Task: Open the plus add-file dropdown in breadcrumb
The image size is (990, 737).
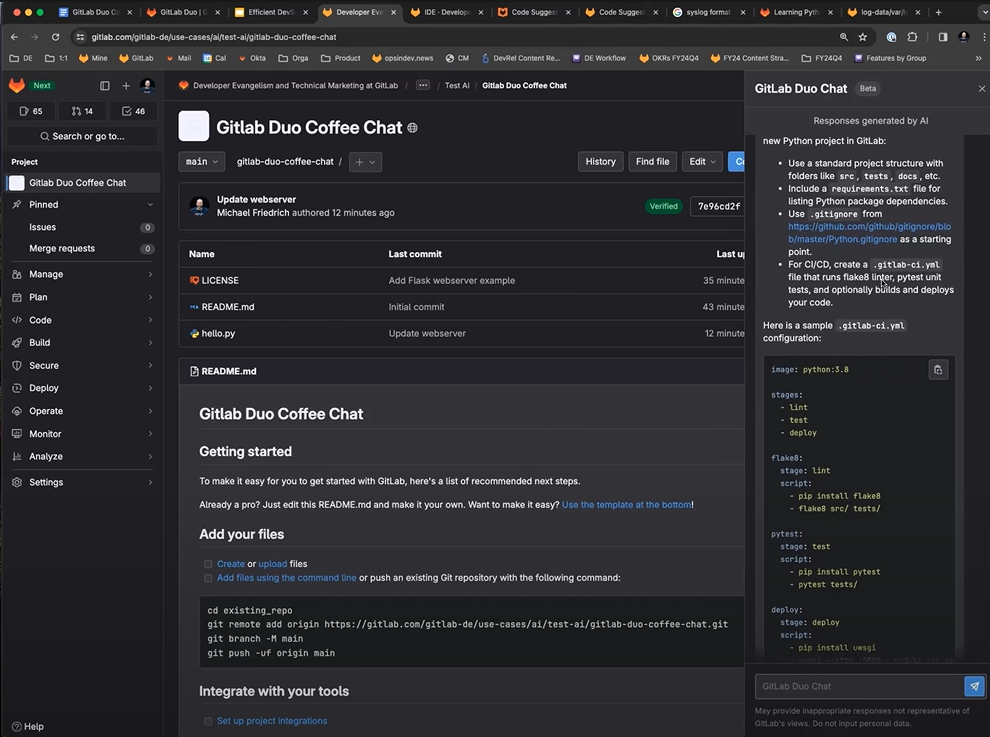Action: (365, 162)
